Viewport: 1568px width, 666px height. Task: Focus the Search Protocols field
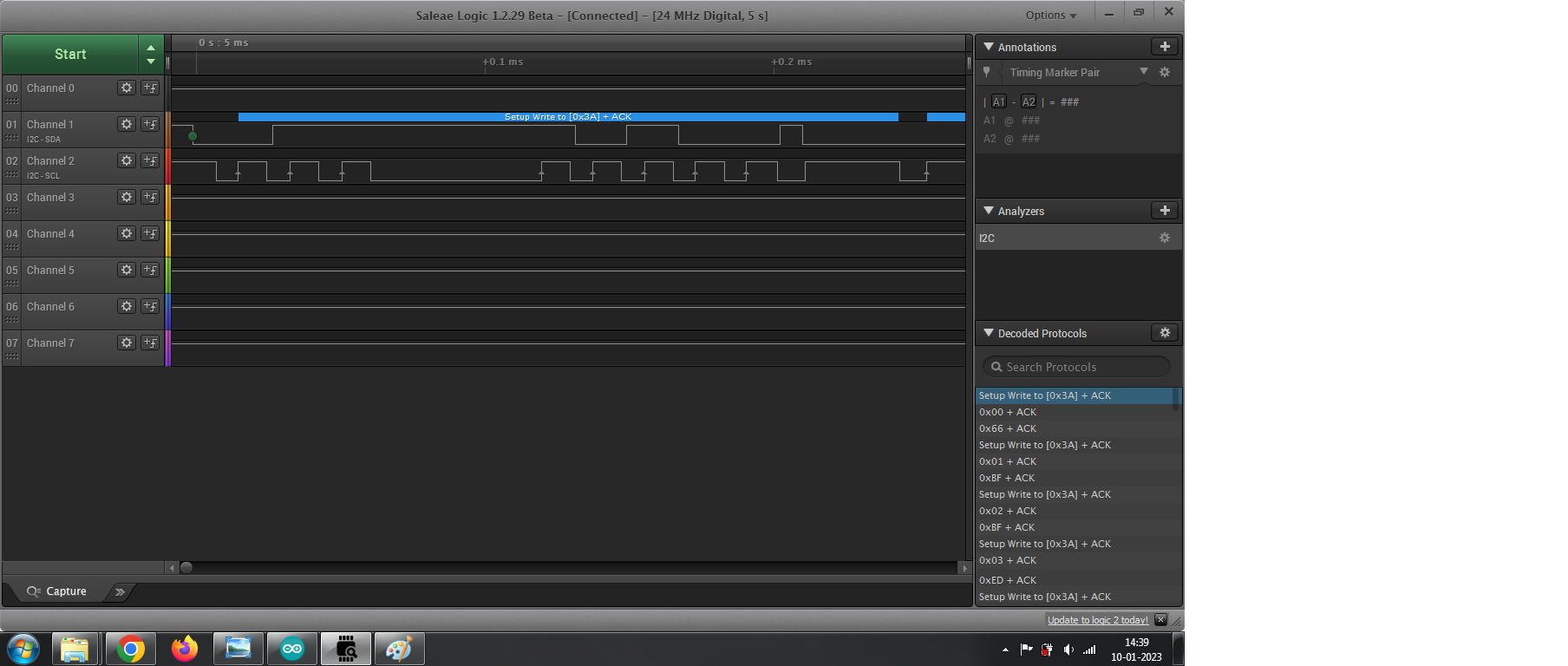(x=1076, y=367)
